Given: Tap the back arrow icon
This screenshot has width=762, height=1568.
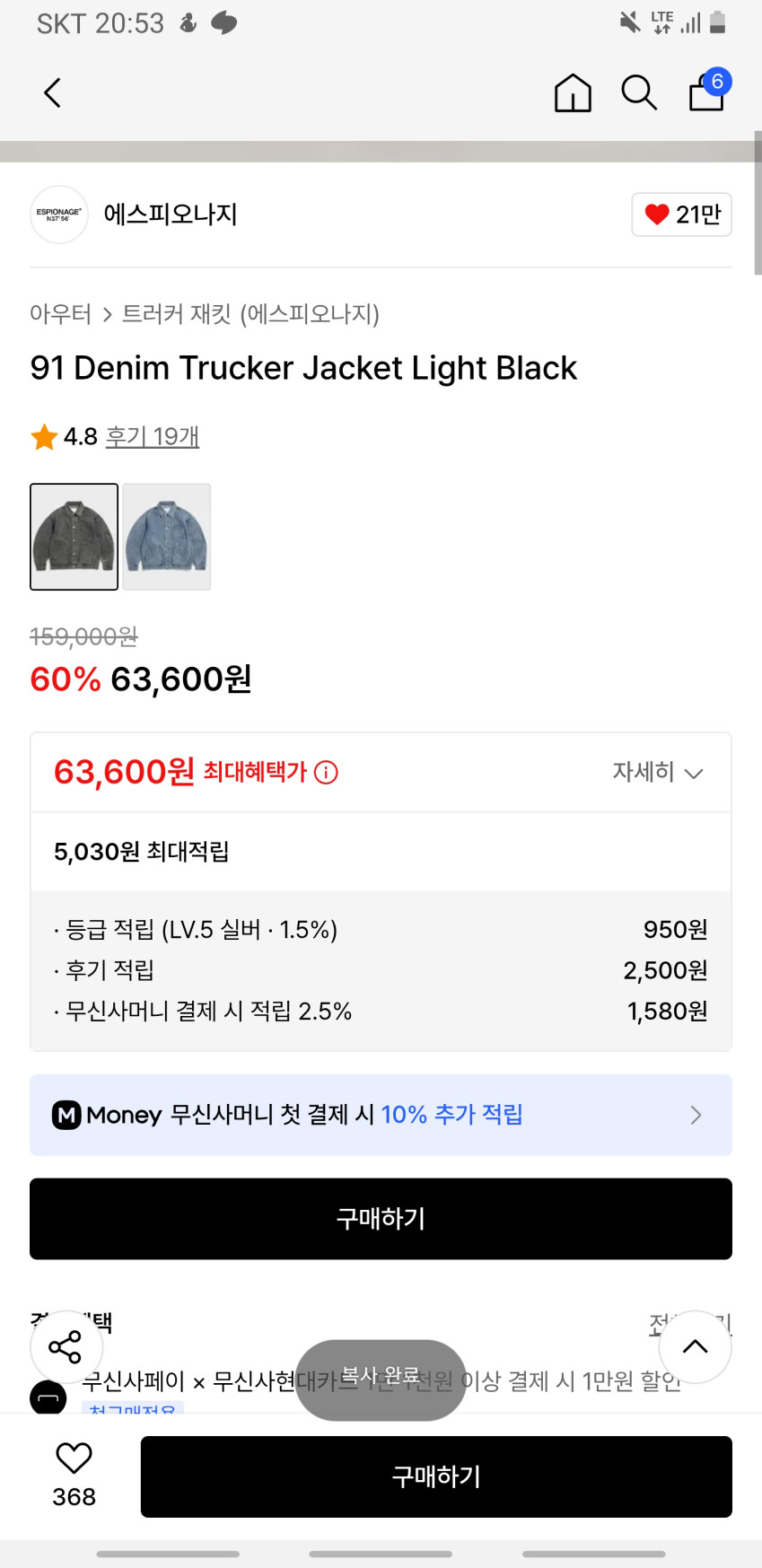Looking at the screenshot, I should tap(53, 92).
